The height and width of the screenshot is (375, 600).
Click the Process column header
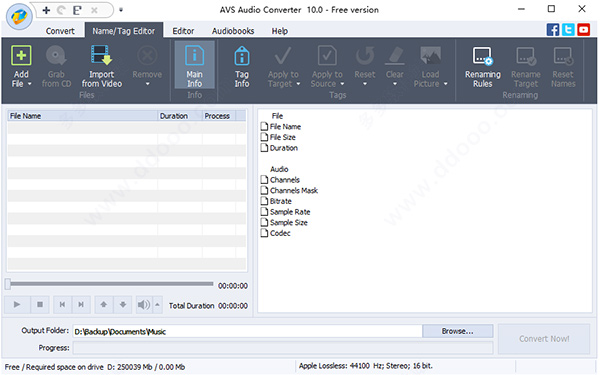click(x=219, y=116)
